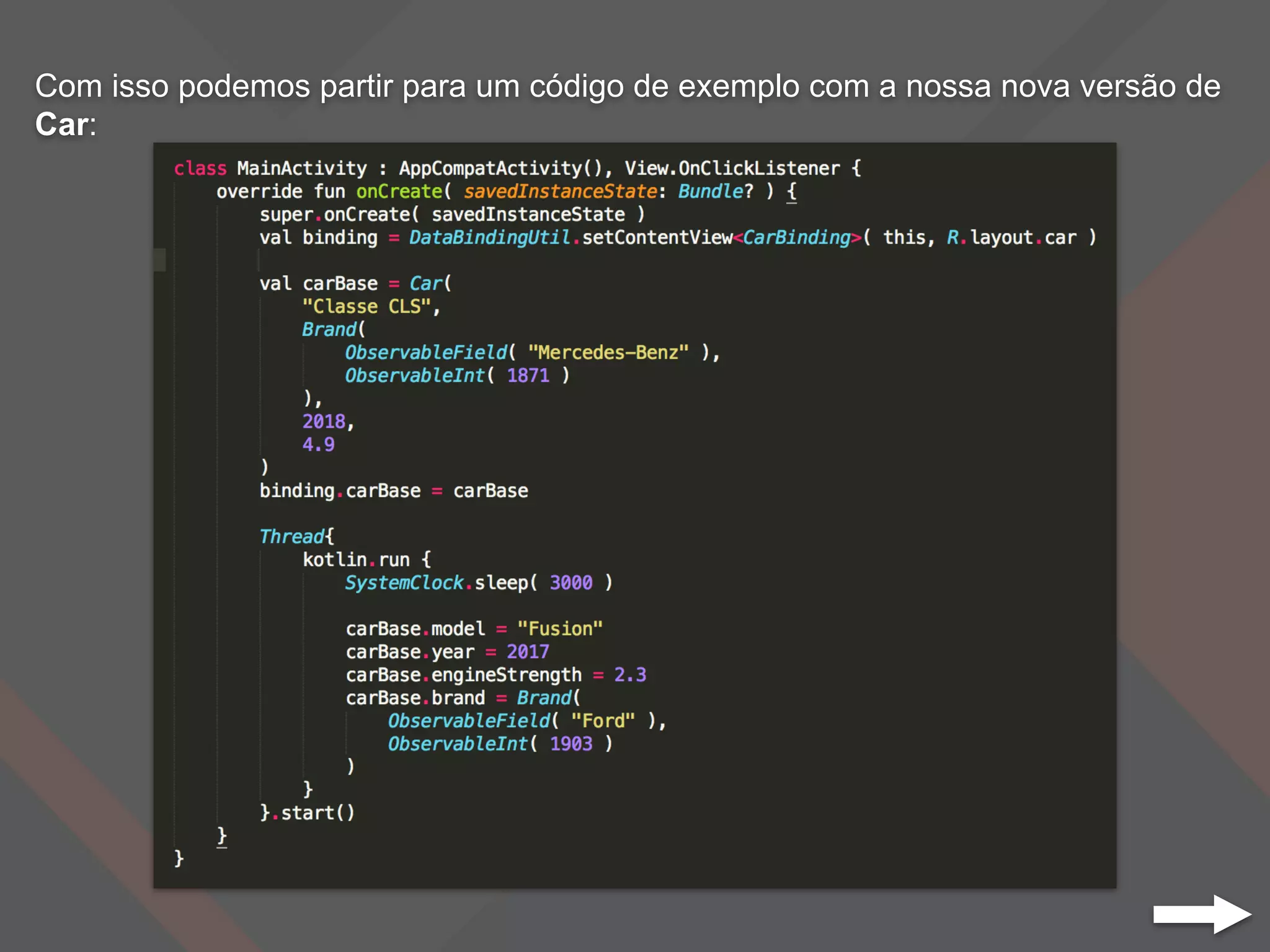Click the "carBase.brand = Brand(" line
The image size is (1270, 952).
coord(463,698)
